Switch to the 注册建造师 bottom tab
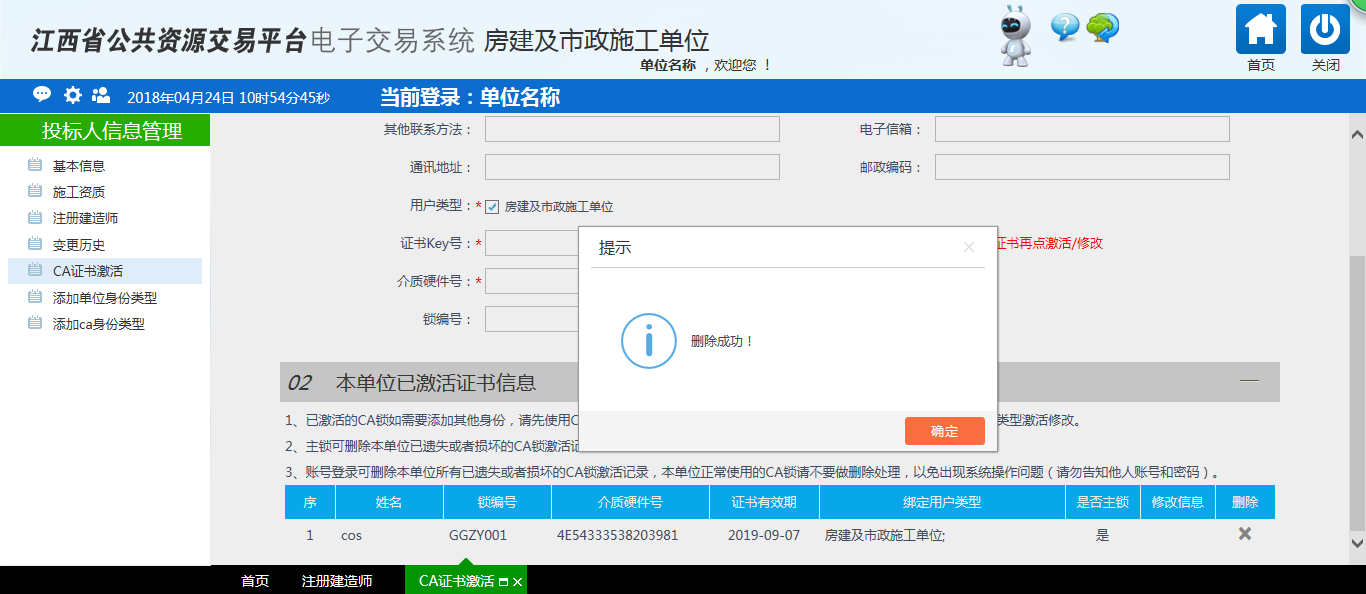 tap(337, 581)
